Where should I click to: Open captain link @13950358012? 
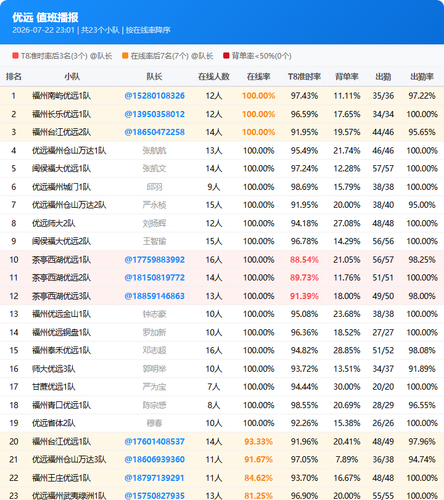pos(154,114)
